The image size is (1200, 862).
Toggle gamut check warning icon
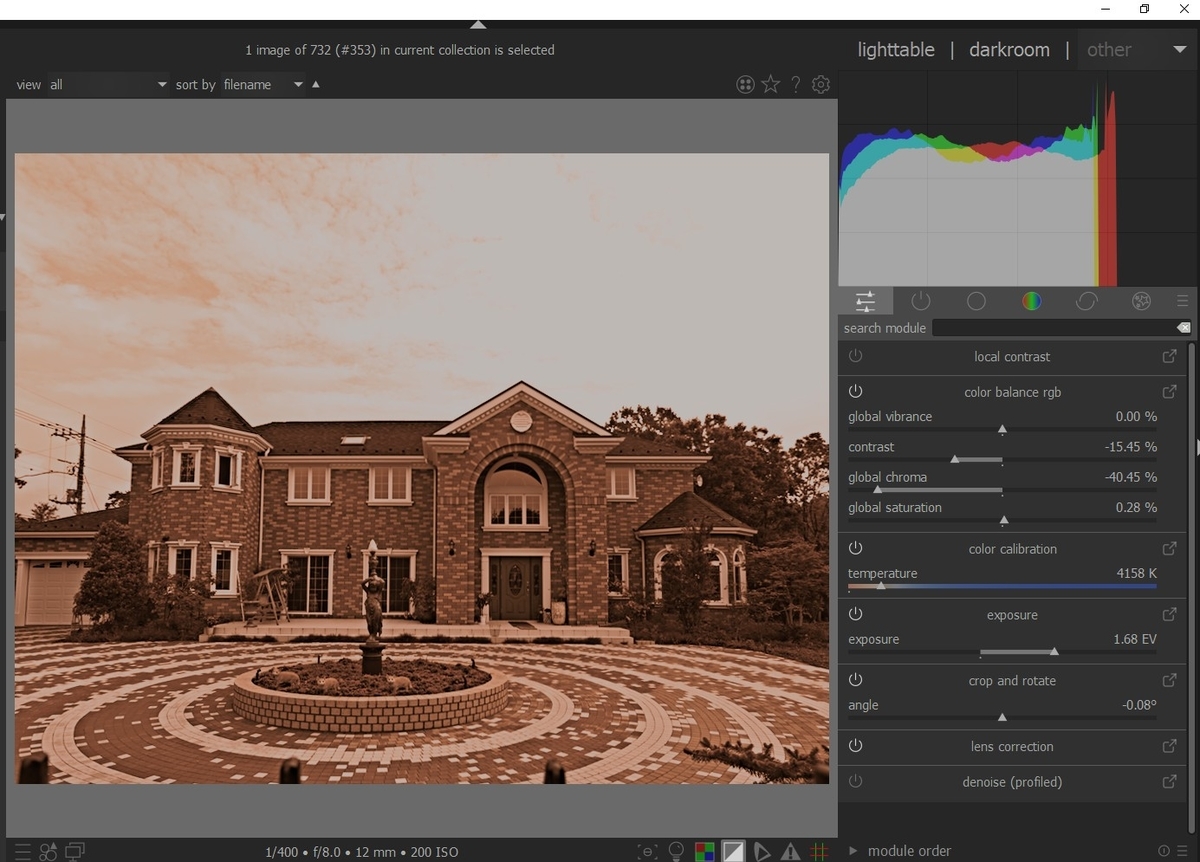791,852
